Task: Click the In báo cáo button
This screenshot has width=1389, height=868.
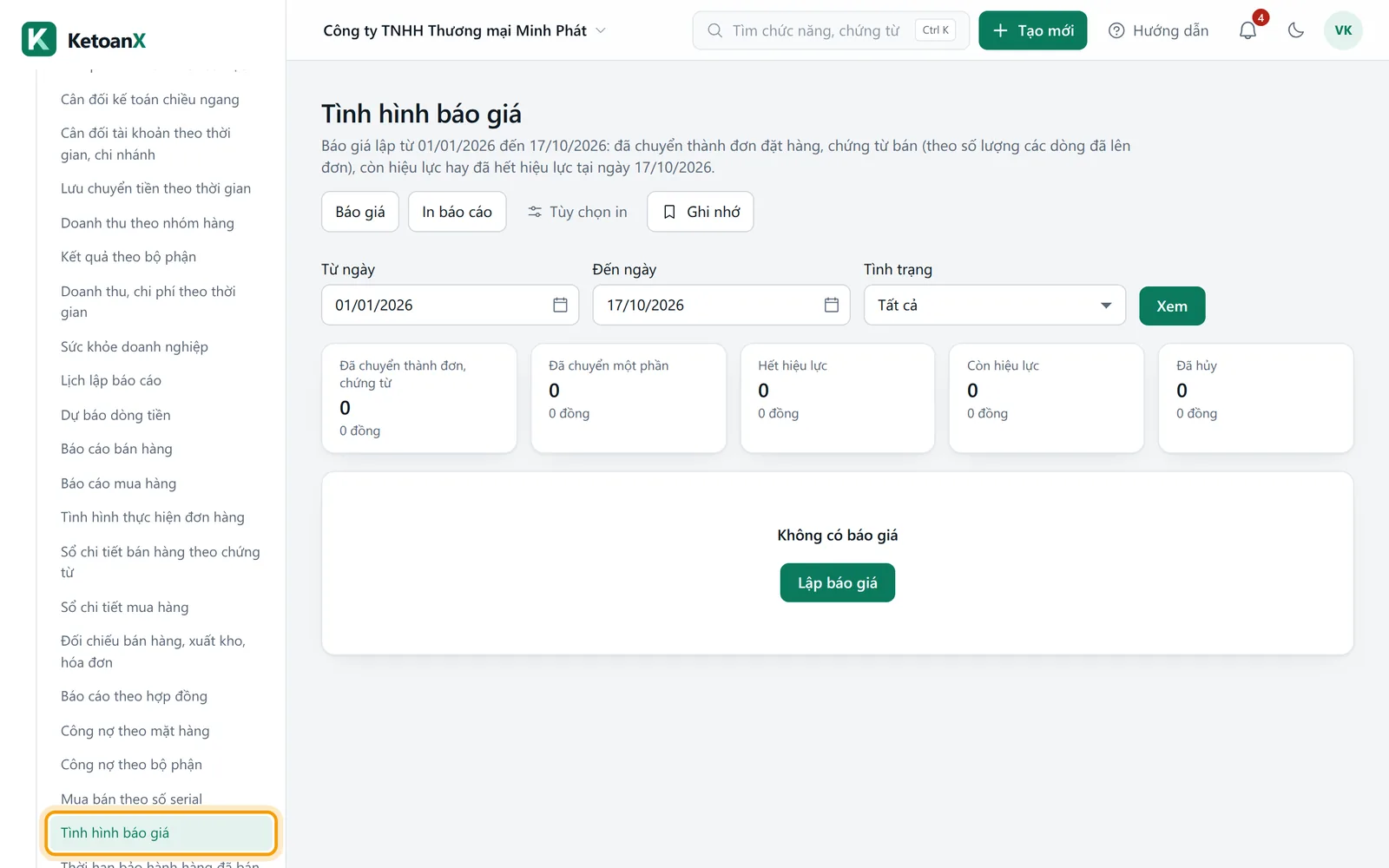Action: (457, 212)
